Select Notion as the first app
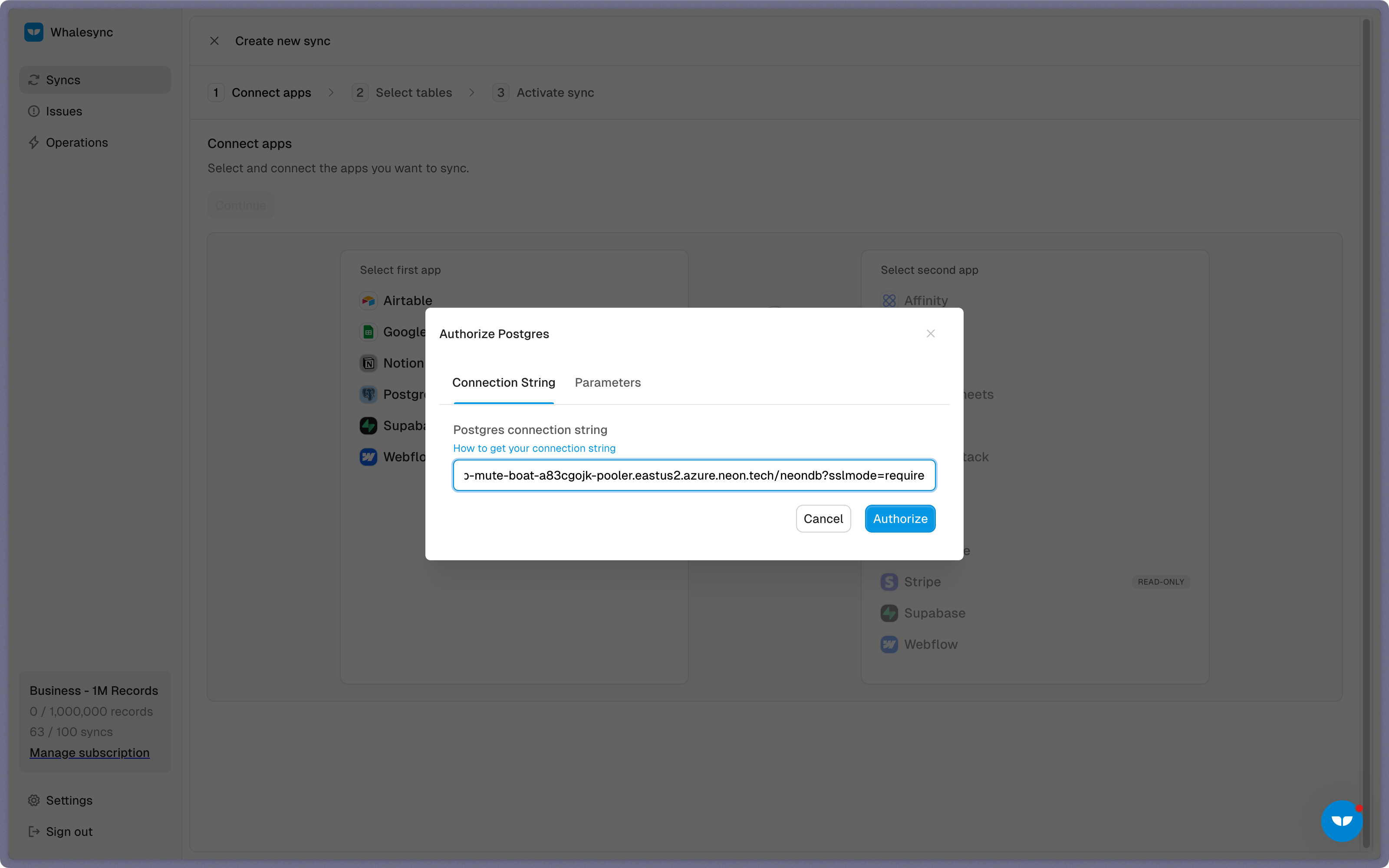 point(392,363)
